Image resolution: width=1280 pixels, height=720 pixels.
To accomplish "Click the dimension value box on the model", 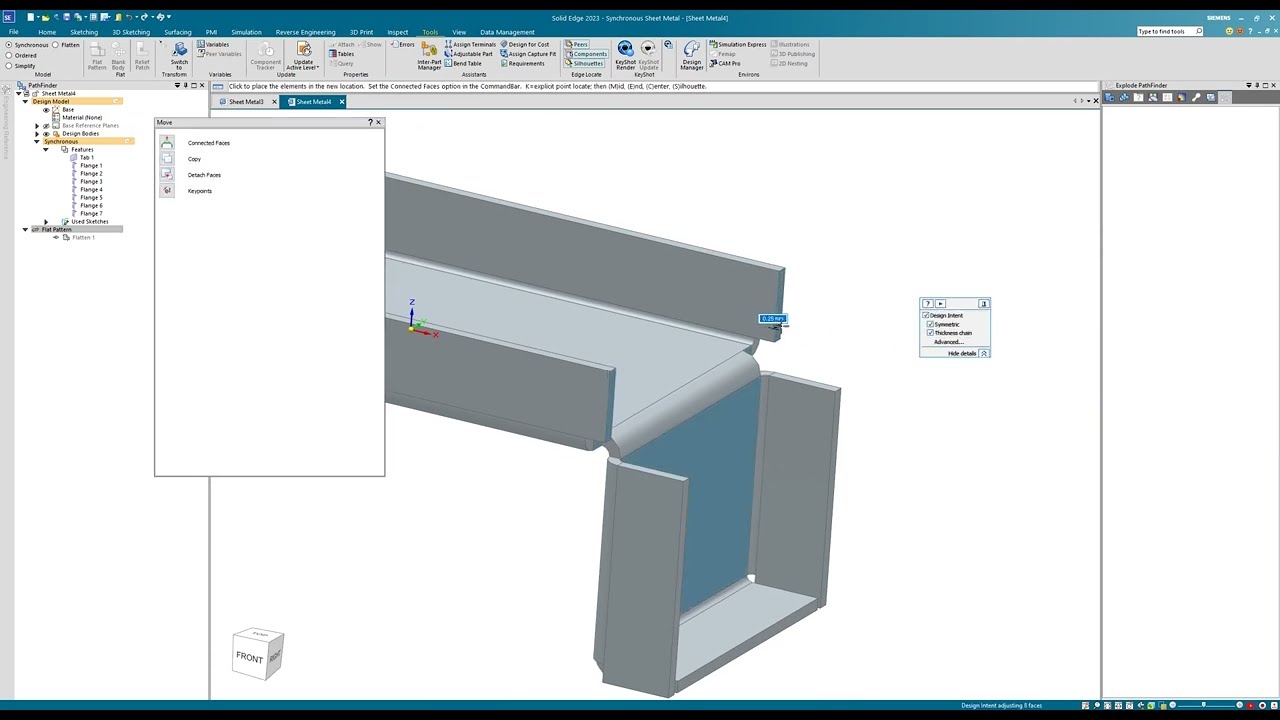I will click(x=773, y=319).
